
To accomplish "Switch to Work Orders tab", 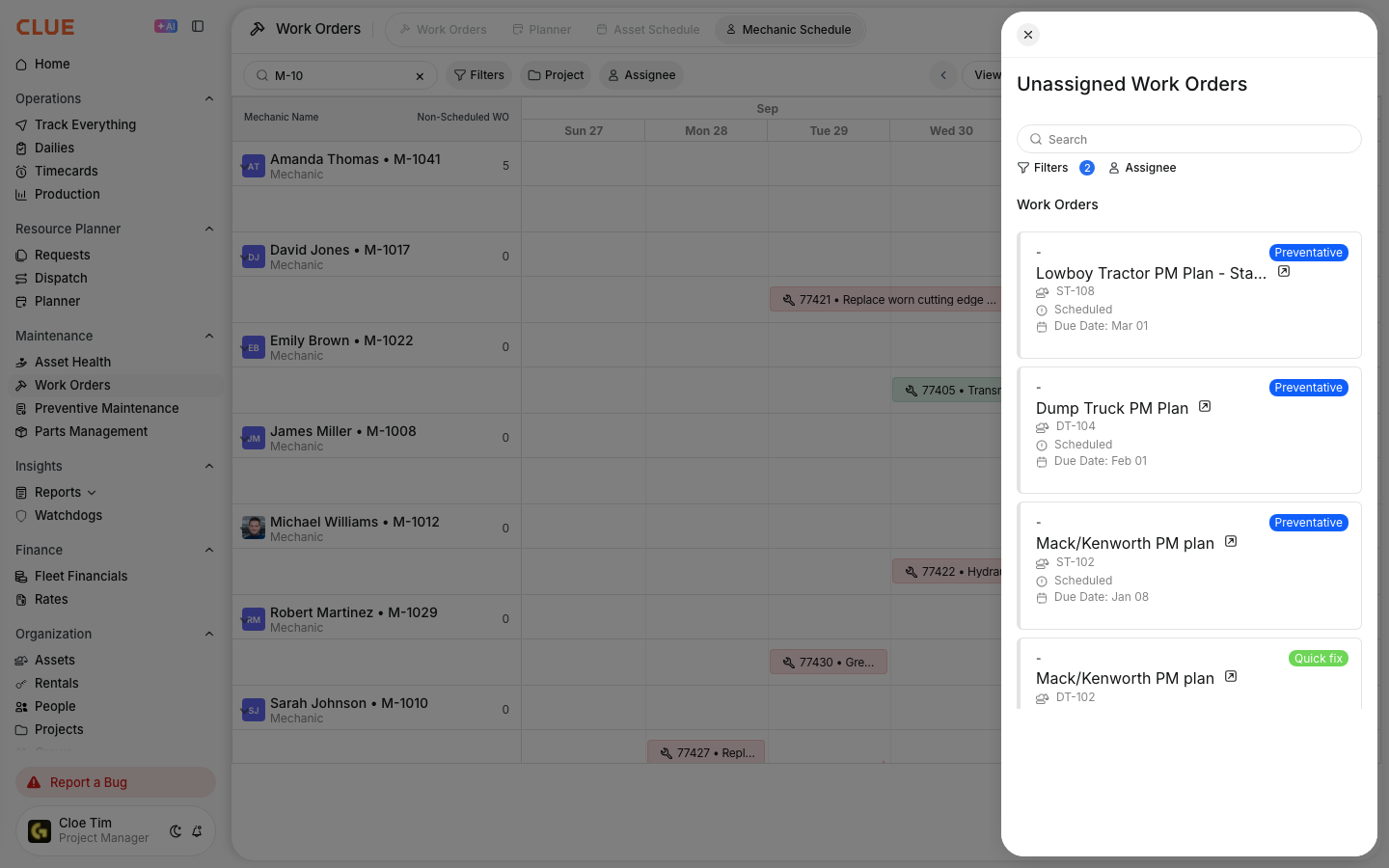I will point(444,30).
